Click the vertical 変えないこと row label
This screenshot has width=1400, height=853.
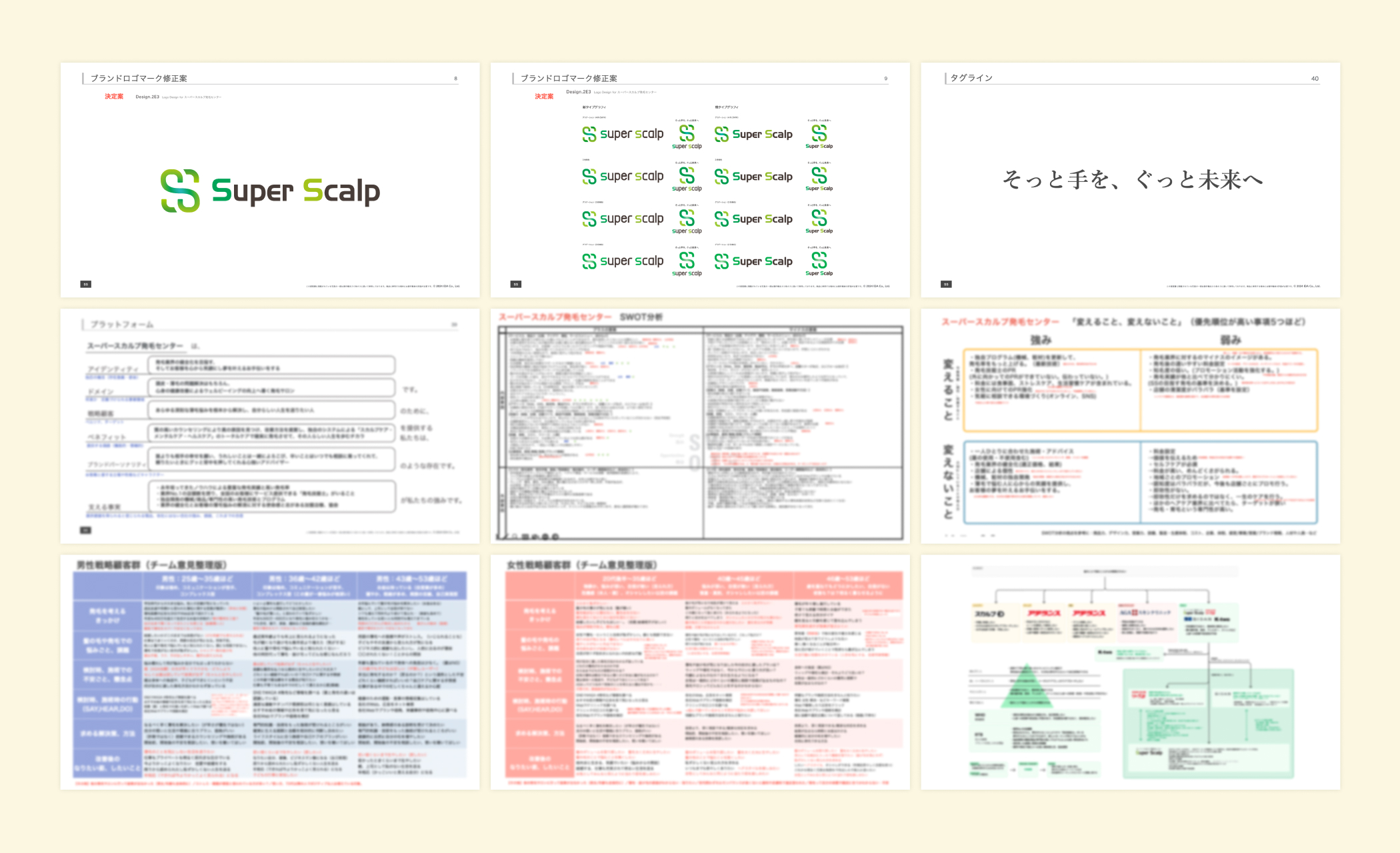[x=948, y=481]
